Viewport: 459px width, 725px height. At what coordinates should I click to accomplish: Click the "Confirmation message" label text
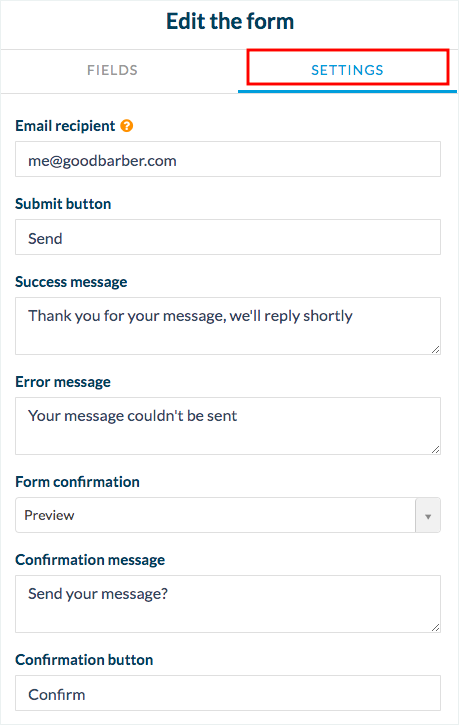(90, 560)
